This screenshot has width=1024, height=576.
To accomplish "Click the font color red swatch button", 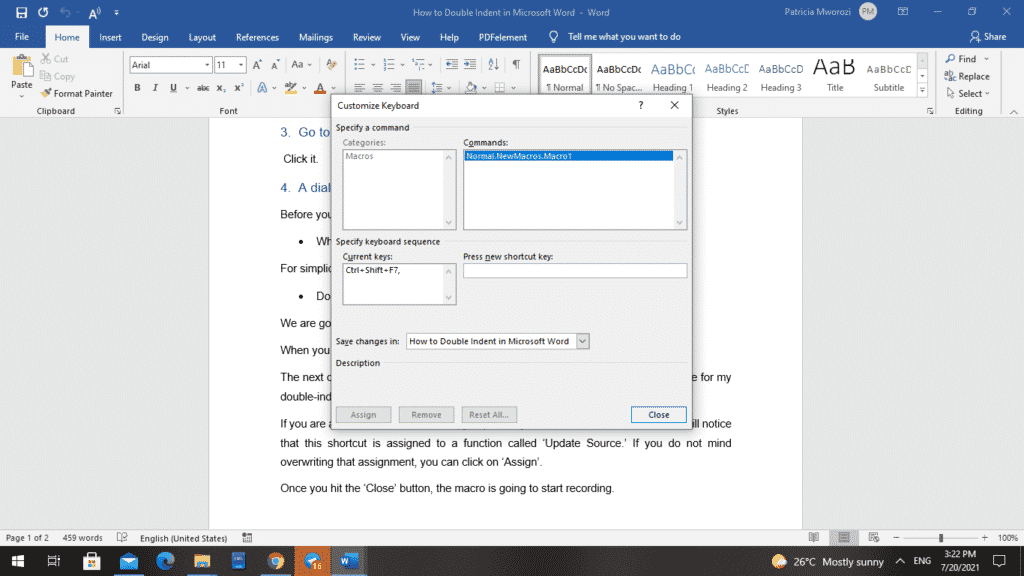I will click(x=320, y=88).
